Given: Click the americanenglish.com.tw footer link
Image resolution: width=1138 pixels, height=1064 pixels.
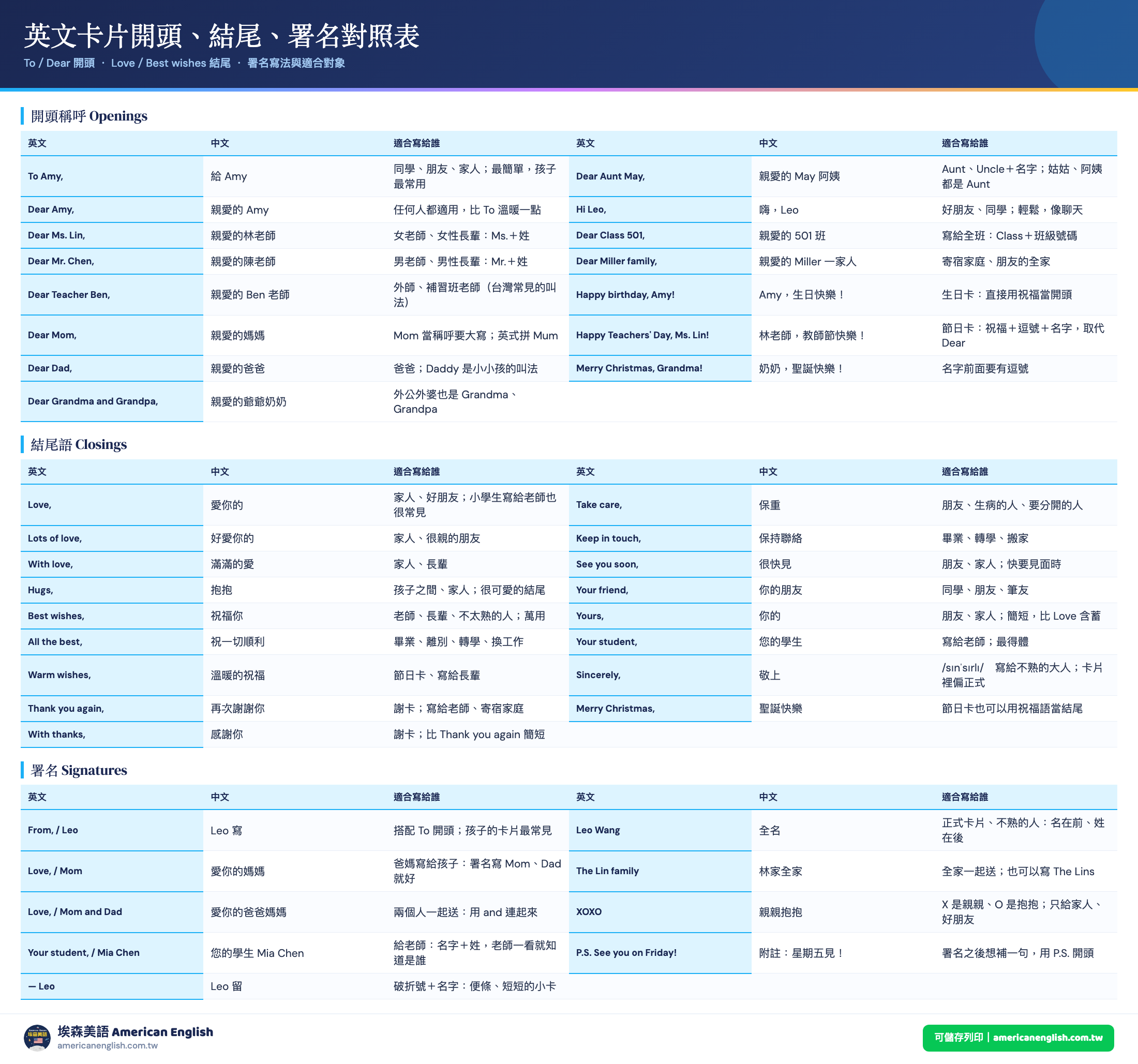Looking at the screenshot, I should pos(107,1046).
